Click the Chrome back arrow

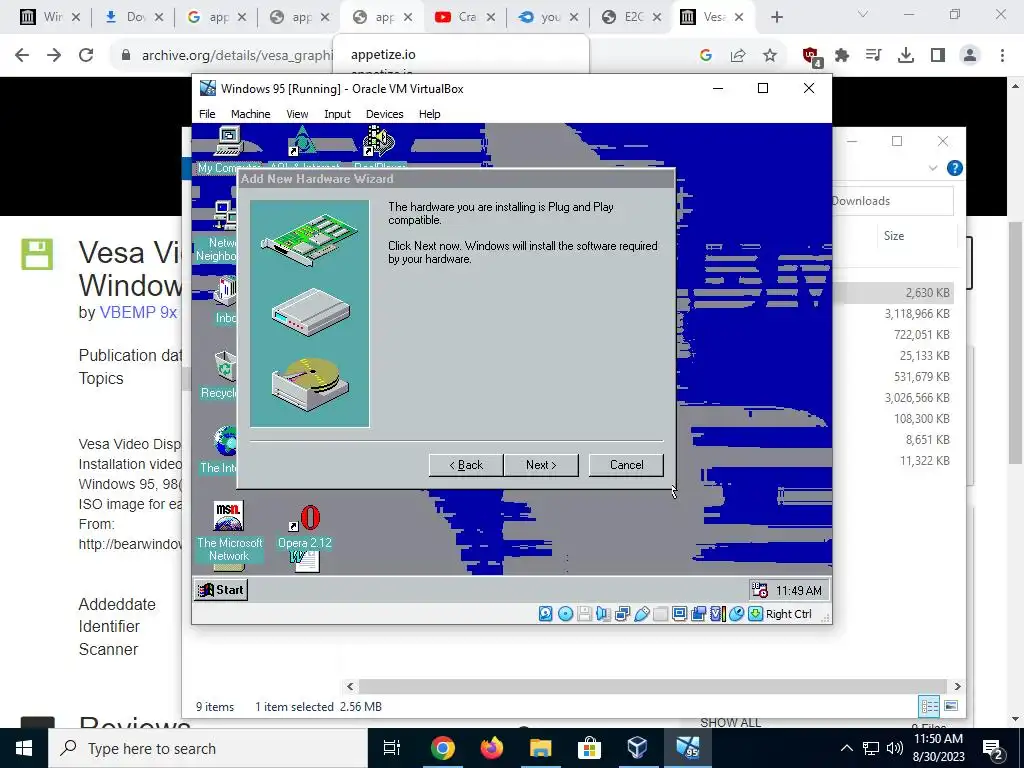click(22, 55)
